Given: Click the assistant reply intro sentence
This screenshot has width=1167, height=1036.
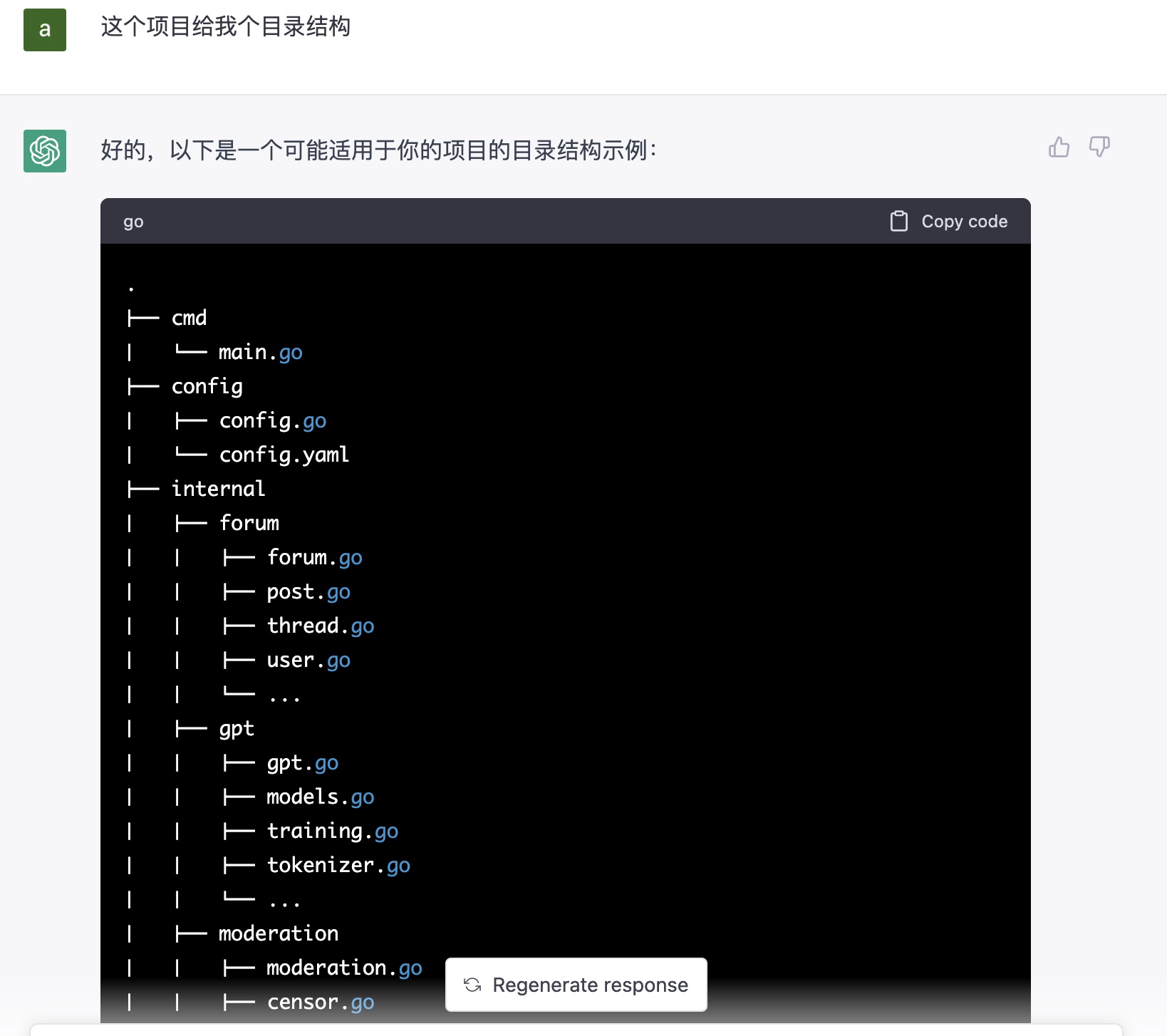Looking at the screenshot, I should [379, 150].
